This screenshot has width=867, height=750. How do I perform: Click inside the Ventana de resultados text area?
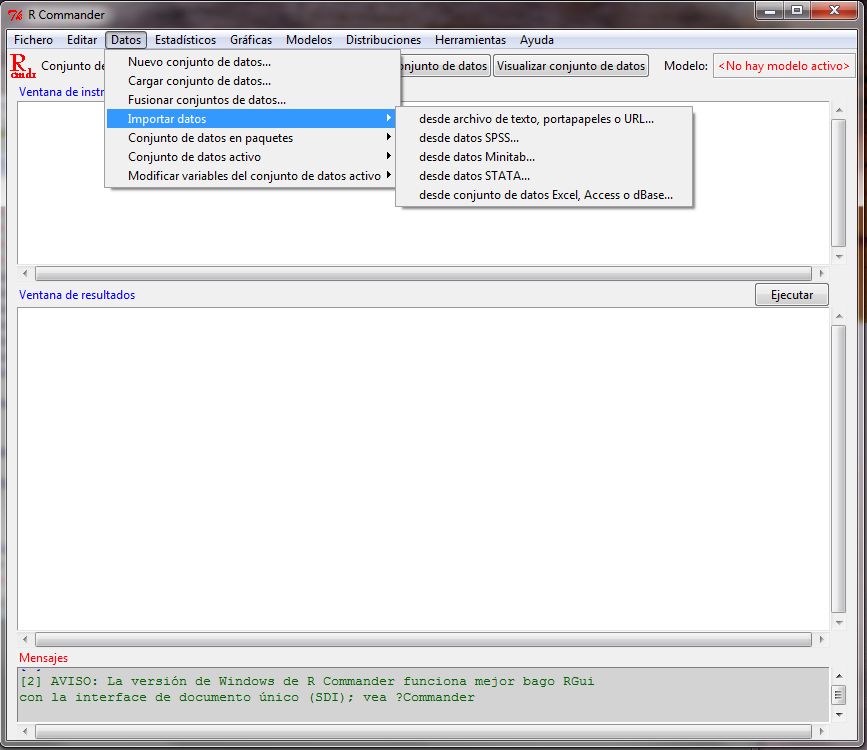pyautogui.click(x=423, y=469)
